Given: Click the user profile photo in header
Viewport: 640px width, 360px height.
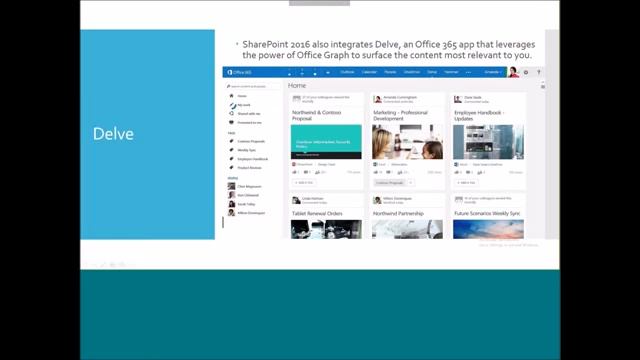Looking at the screenshot, I should 513,72.
